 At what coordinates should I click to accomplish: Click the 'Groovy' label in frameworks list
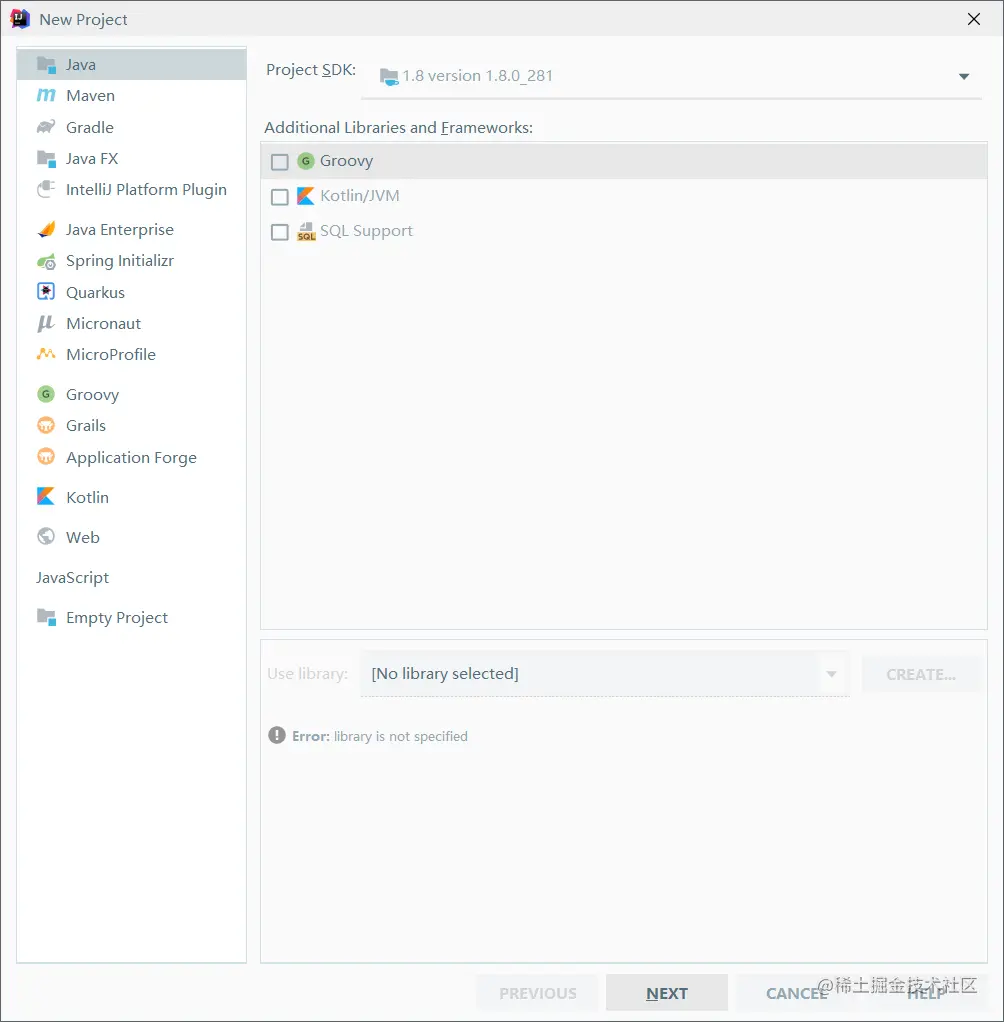pyautogui.click(x=346, y=161)
